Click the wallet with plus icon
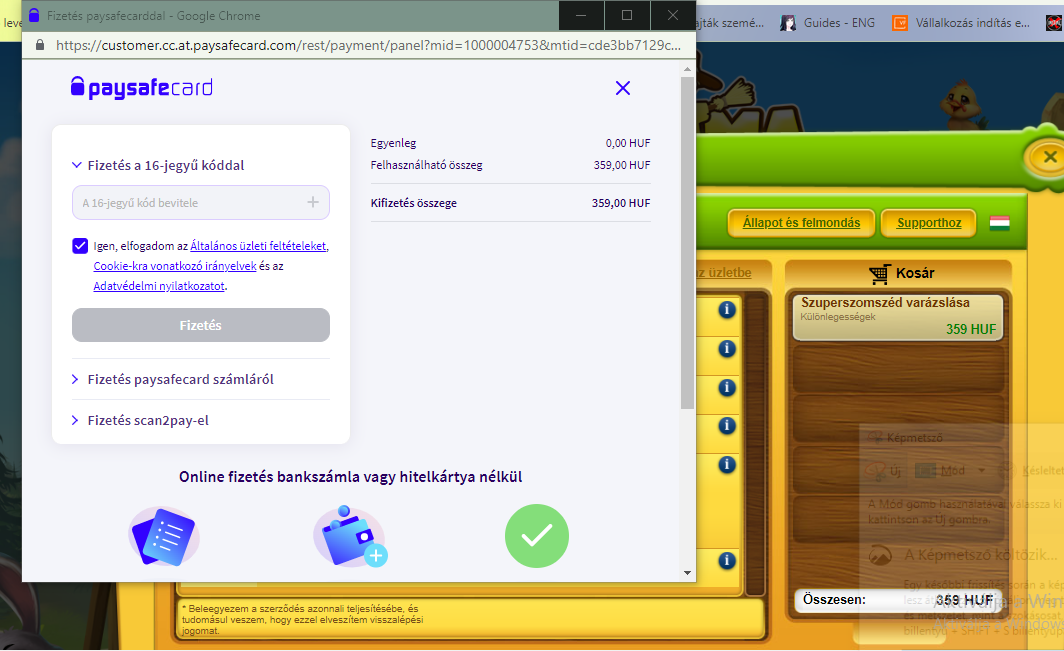 pos(350,536)
